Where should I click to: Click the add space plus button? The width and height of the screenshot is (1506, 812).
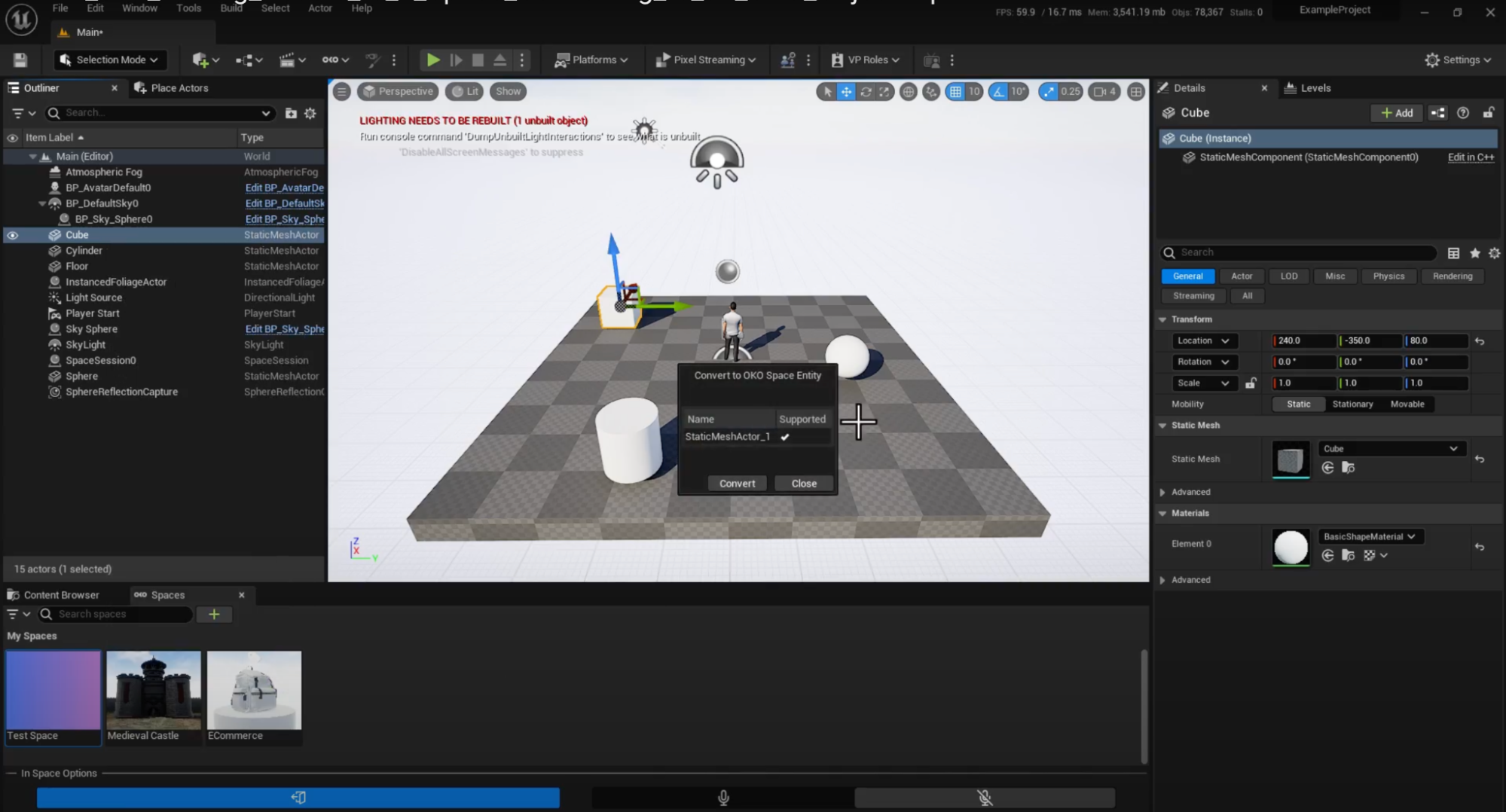(x=214, y=615)
